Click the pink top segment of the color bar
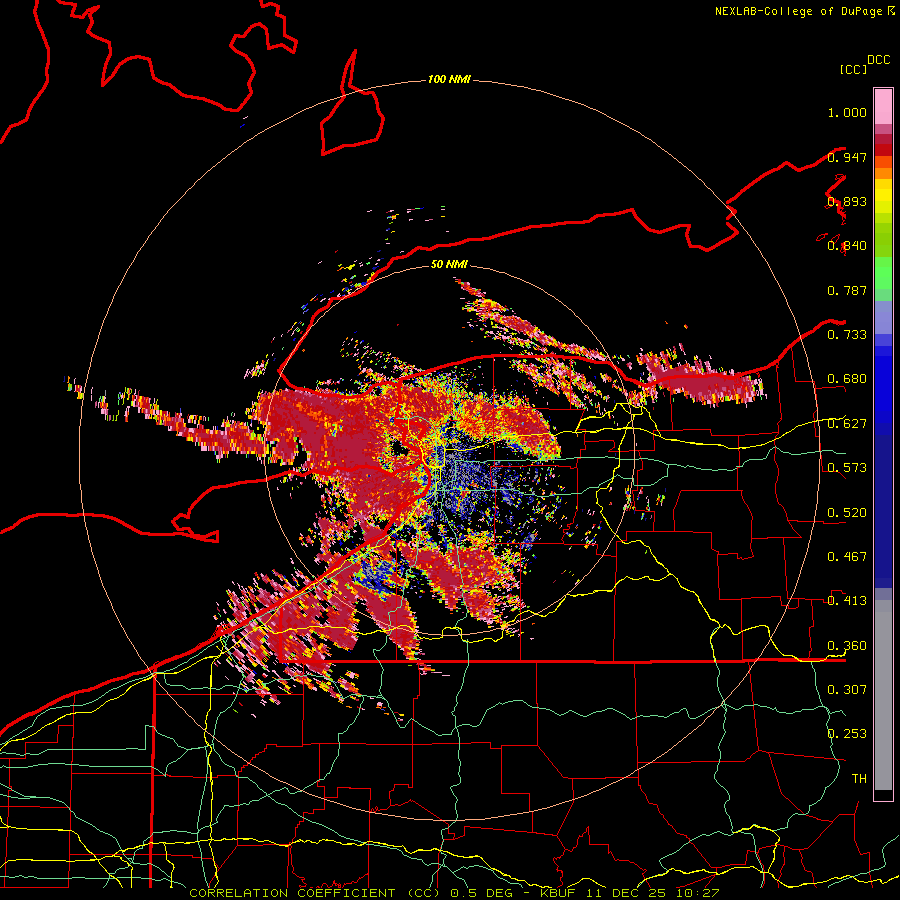This screenshot has width=900, height=900. pyautogui.click(x=883, y=107)
